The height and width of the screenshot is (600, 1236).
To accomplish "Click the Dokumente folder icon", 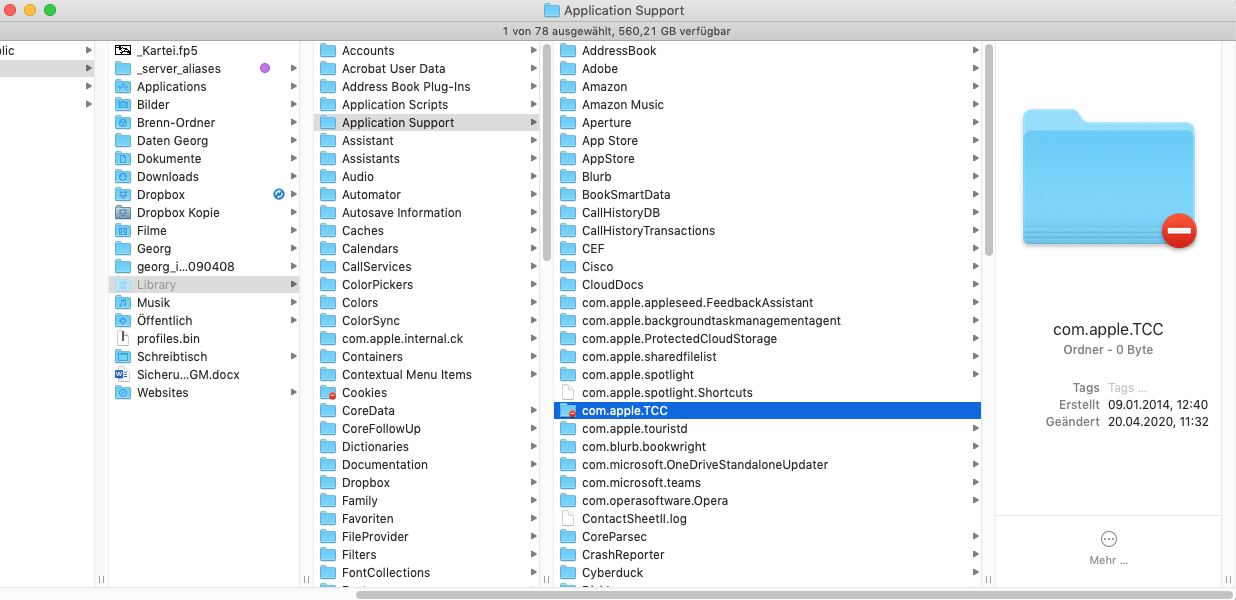I will pos(123,158).
